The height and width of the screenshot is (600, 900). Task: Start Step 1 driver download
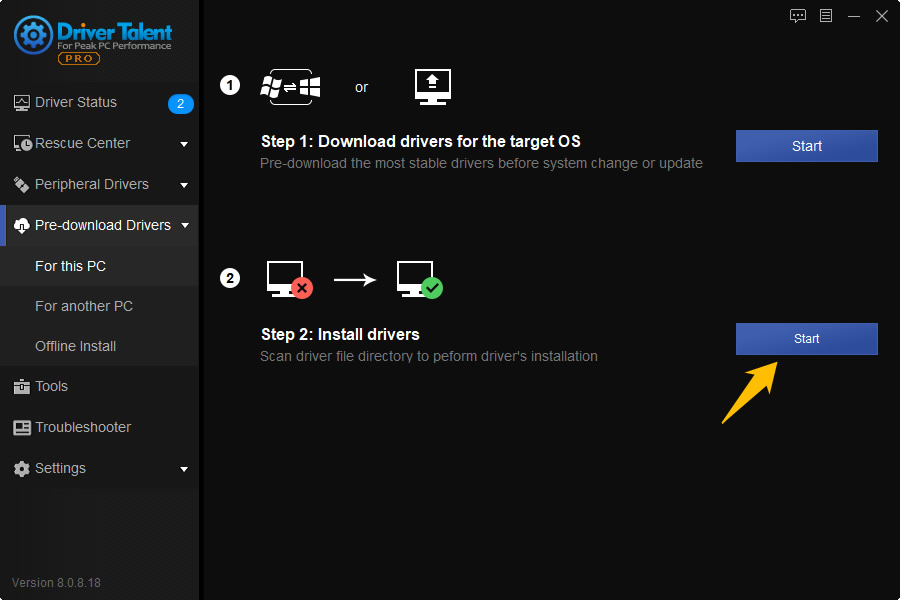(x=806, y=146)
